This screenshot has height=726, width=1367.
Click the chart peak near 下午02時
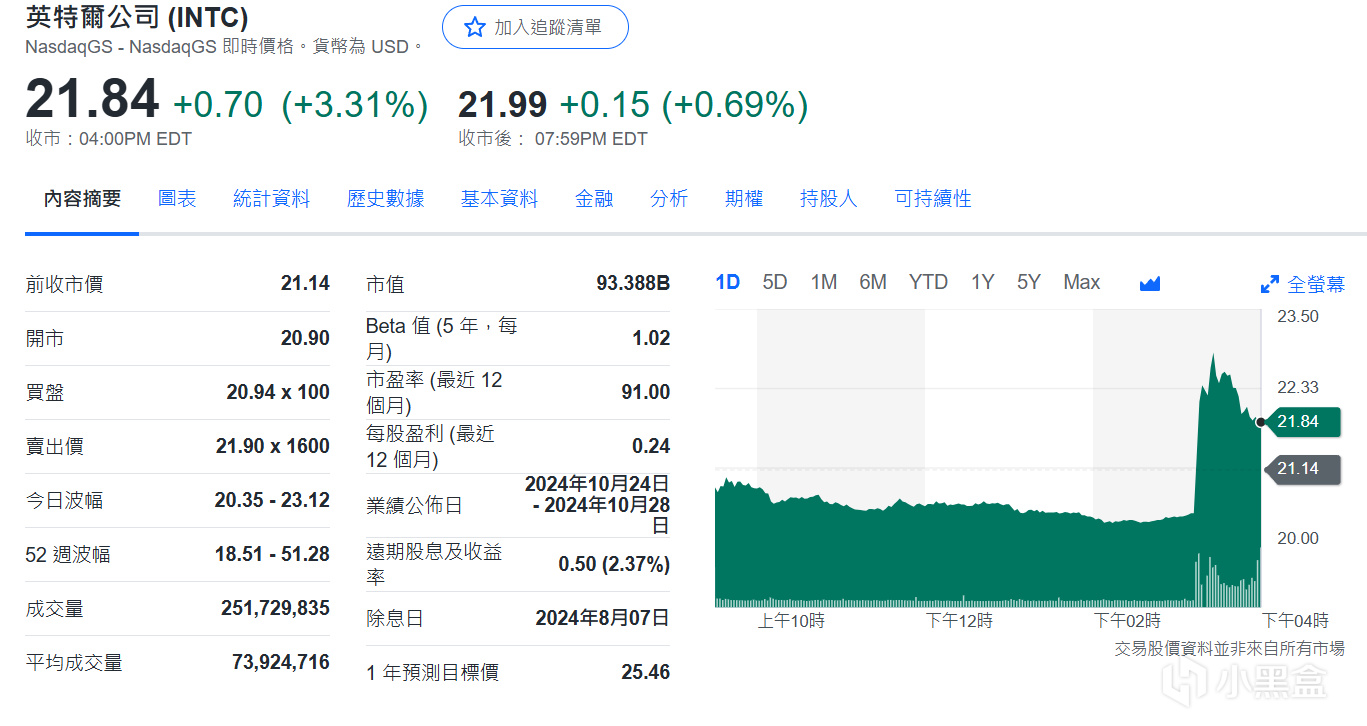[1213, 356]
